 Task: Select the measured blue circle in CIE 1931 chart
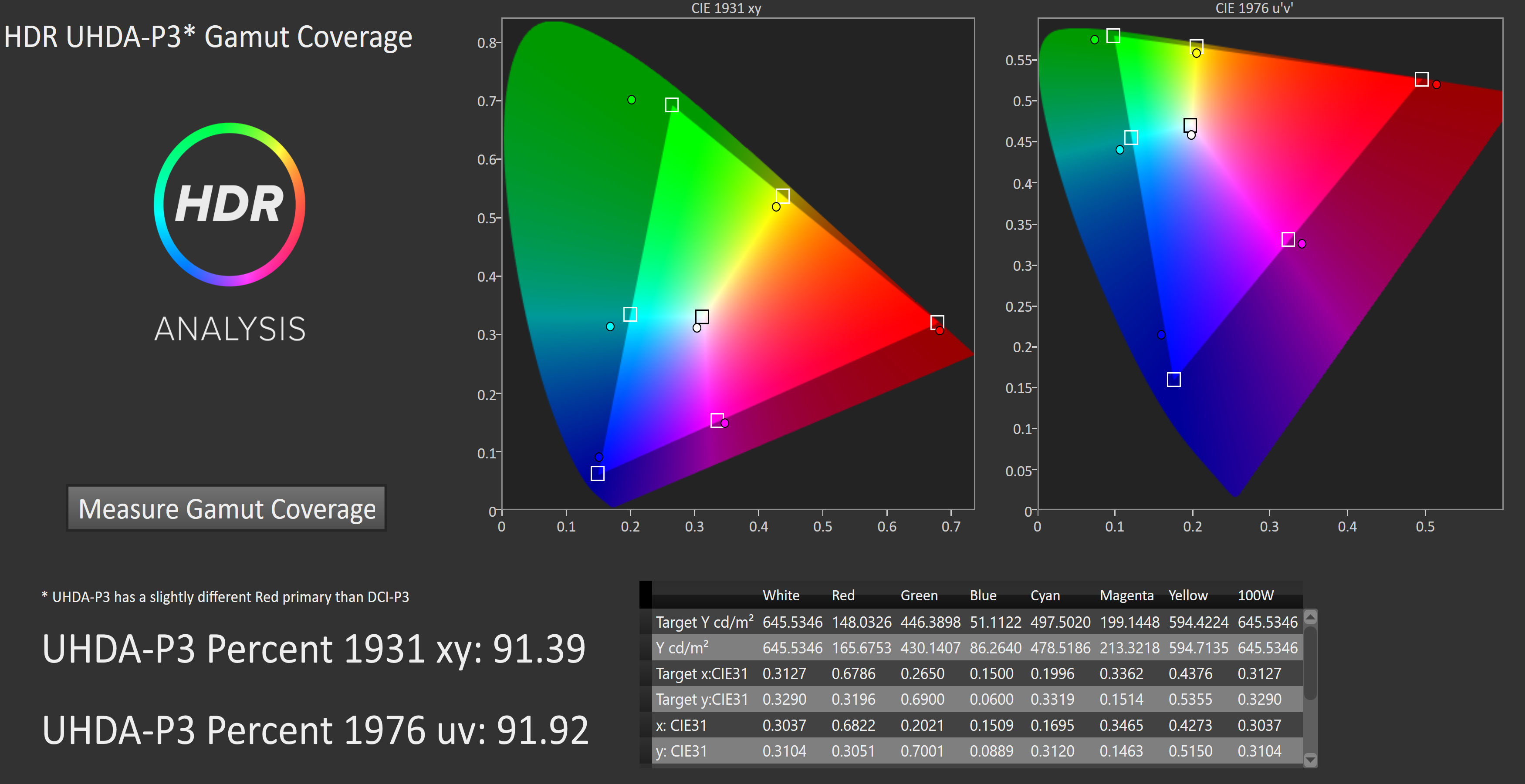pos(599,457)
